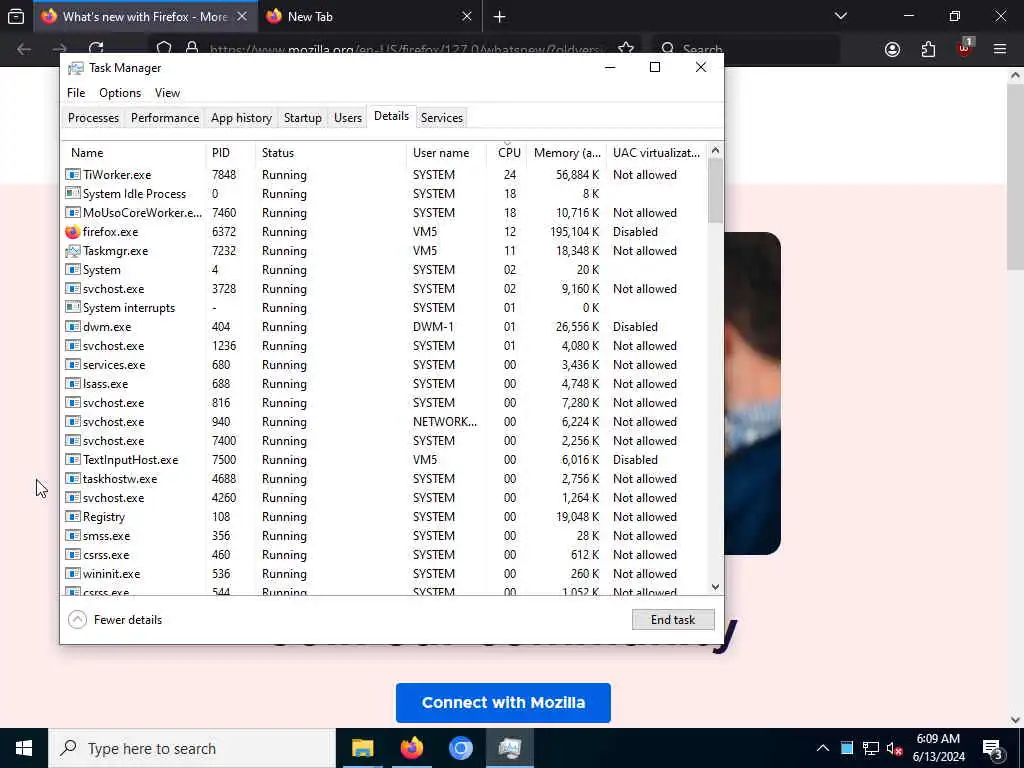Image resolution: width=1024 pixels, height=768 pixels.
Task: Click the Registry process icon
Action: coord(72,517)
